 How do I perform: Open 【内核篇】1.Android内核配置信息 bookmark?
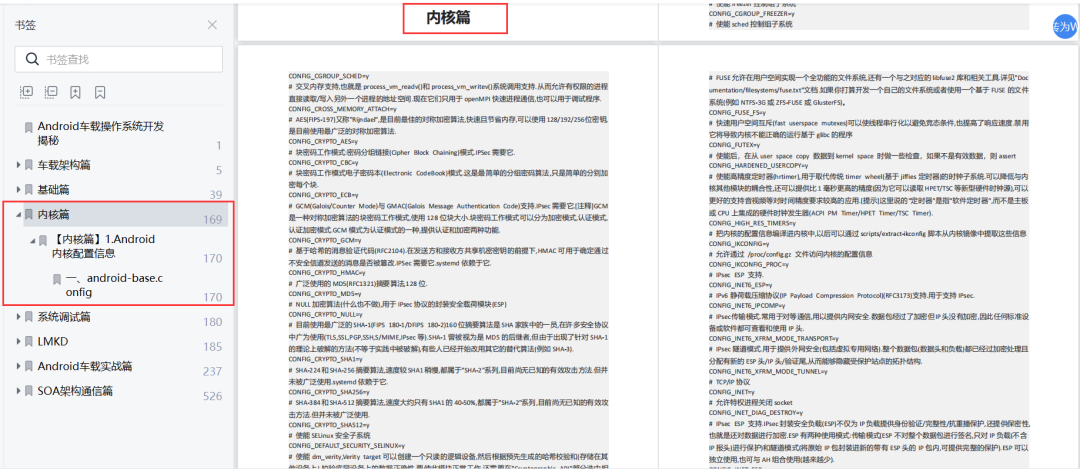pyautogui.click(x=104, y=247)
